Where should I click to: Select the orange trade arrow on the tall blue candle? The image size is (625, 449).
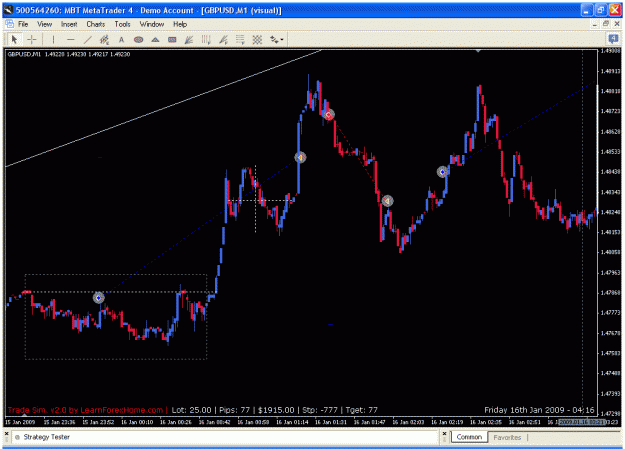coord(300,158)
